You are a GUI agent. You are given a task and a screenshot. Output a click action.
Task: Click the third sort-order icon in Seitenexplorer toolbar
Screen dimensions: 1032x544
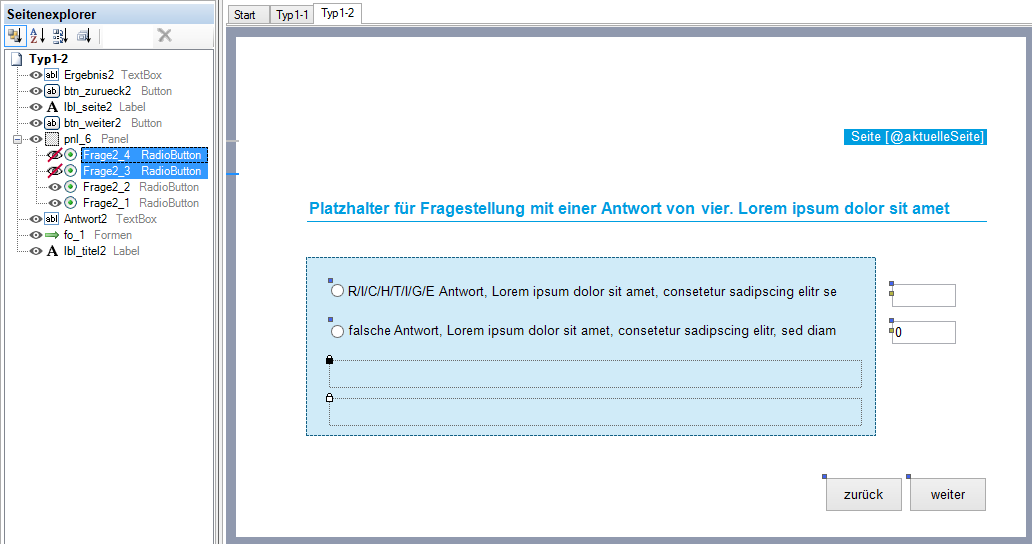point(60,36)
